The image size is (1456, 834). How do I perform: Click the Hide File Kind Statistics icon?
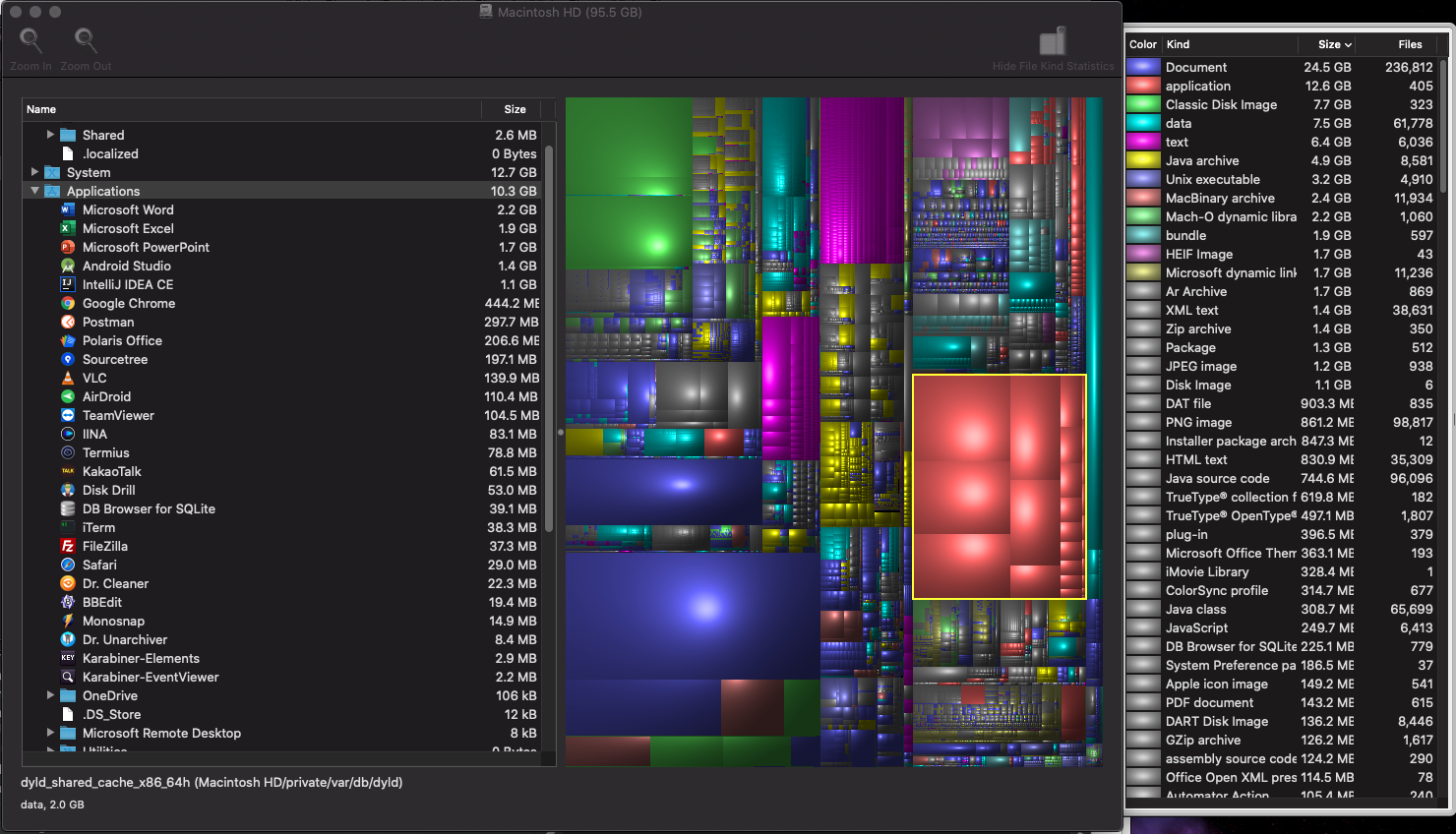point(1053,41)
